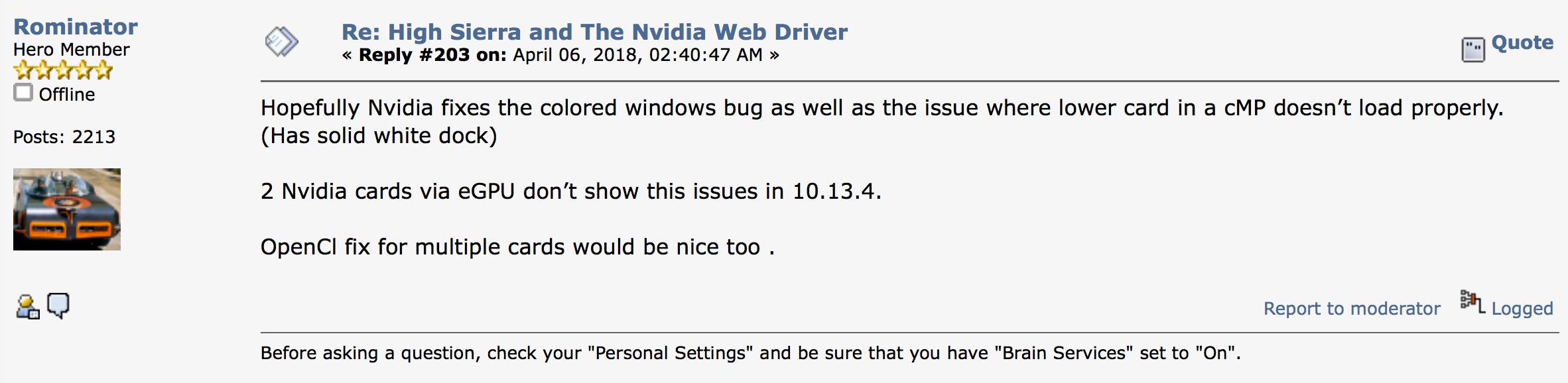Image resolution: width=1568 pixels, height=383 pixels.
Task: Click Report to moderator
Action: 1352,309
